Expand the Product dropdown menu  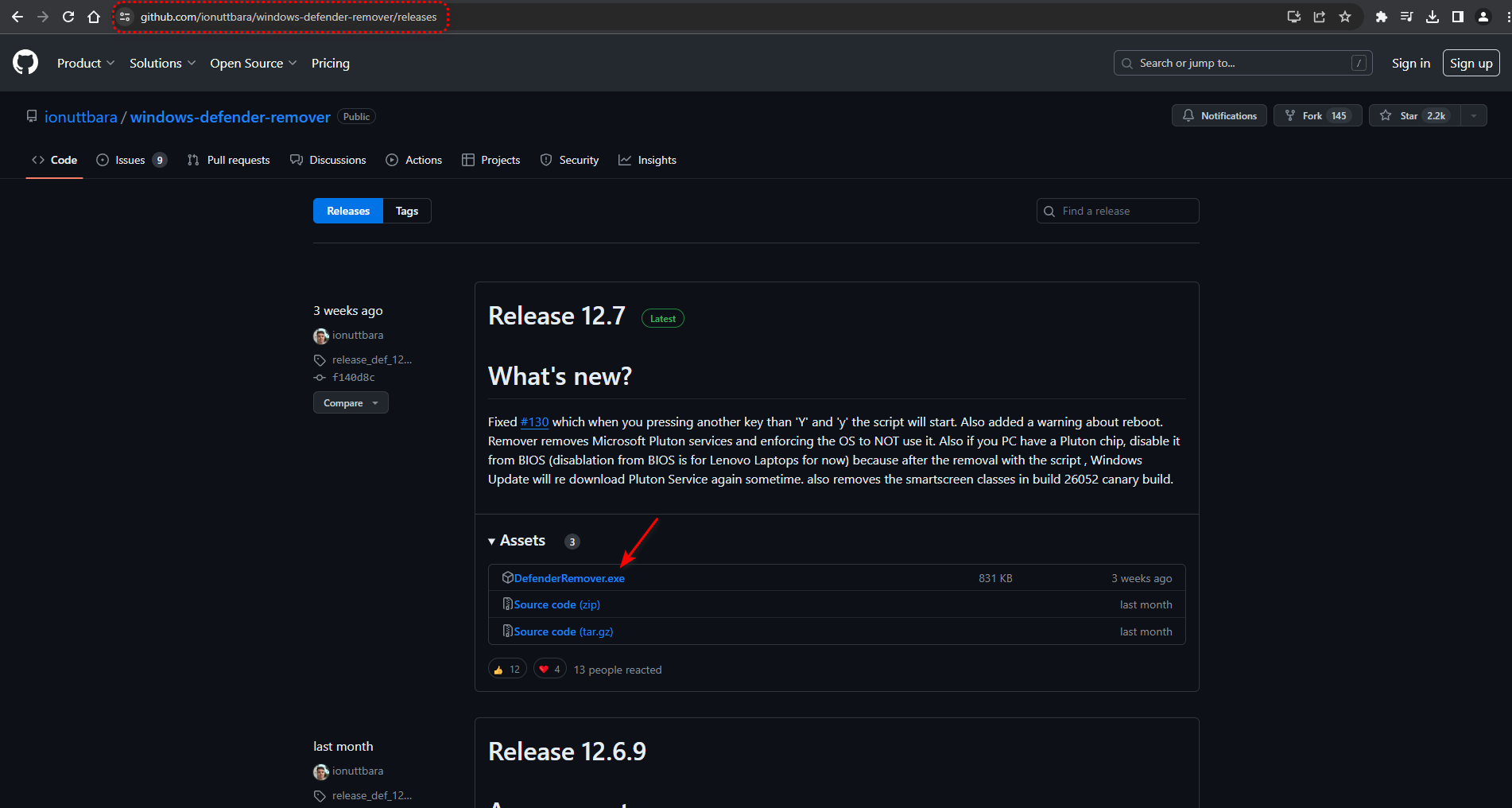(86, 63)
